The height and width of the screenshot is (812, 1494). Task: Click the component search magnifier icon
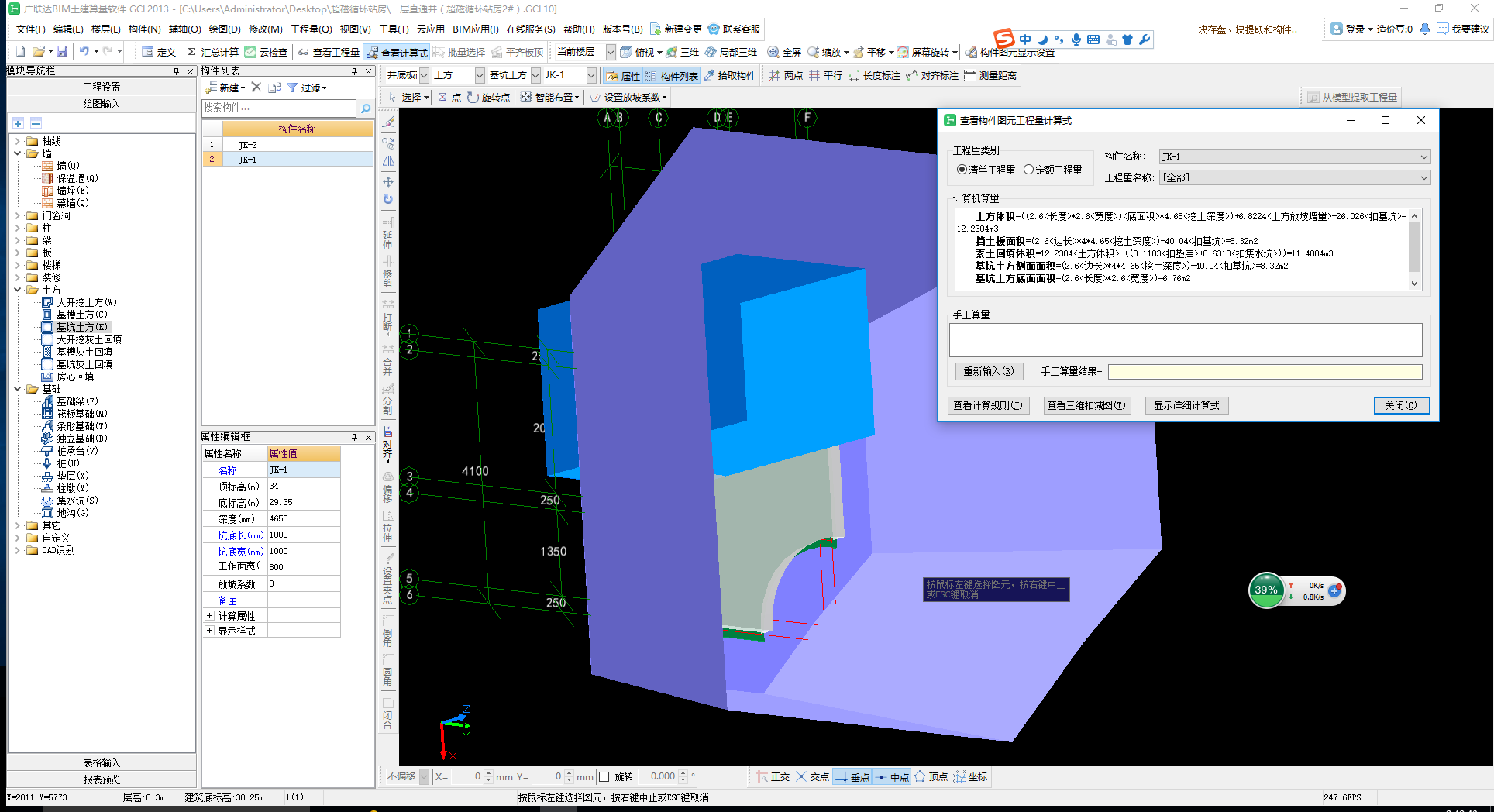point(366,108)
